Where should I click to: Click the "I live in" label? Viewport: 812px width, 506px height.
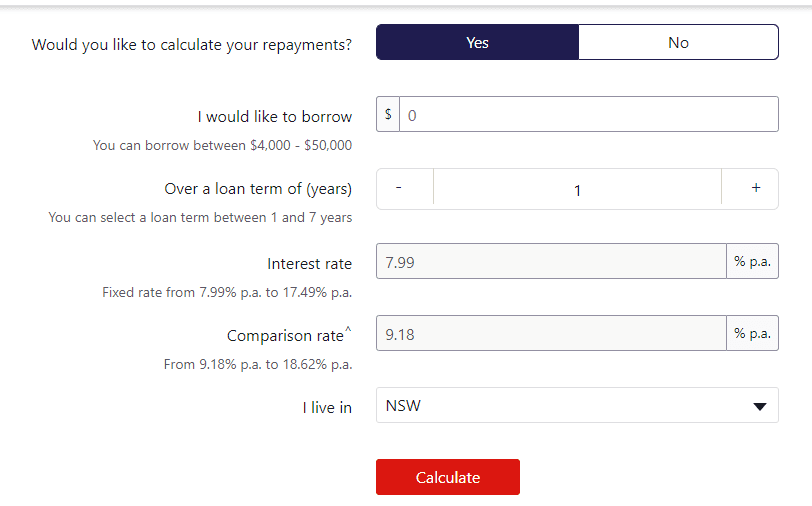pos(327,408)
